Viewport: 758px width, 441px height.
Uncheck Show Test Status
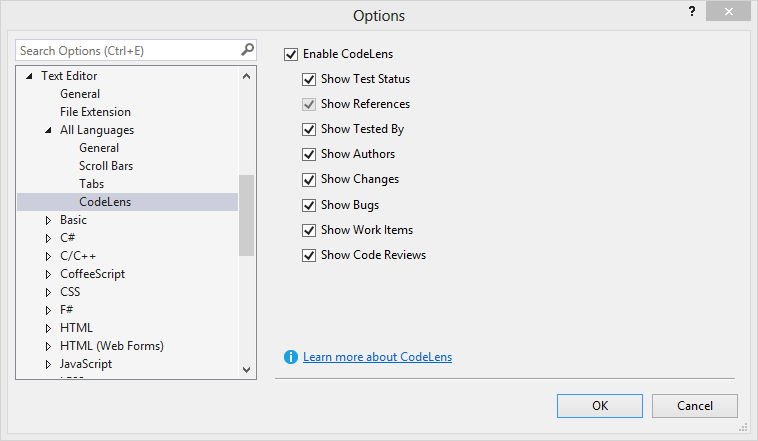tap(309, 79)
